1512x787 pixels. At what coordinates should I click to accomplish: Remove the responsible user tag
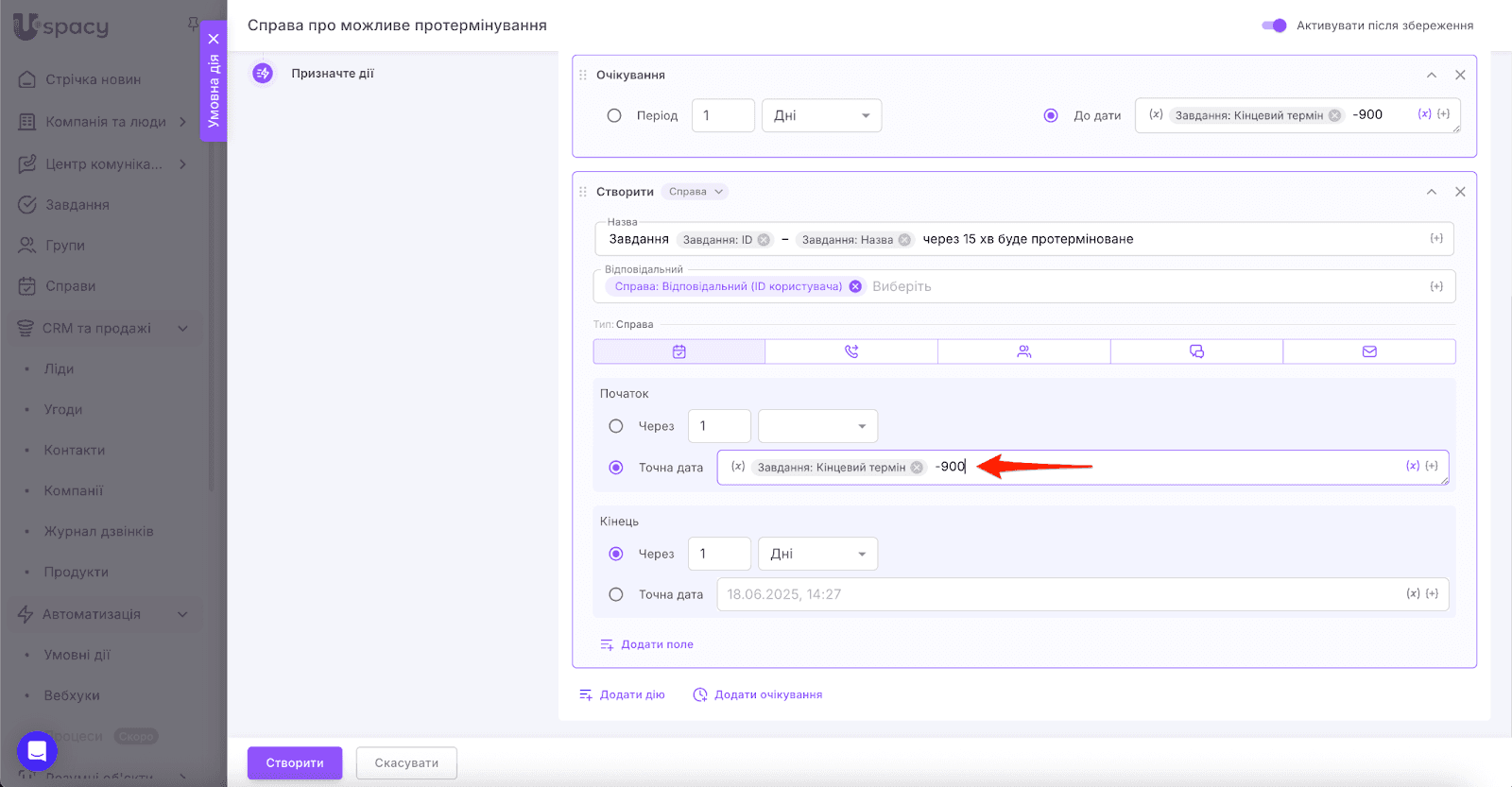pyautogui.click(x=855, y=286)
